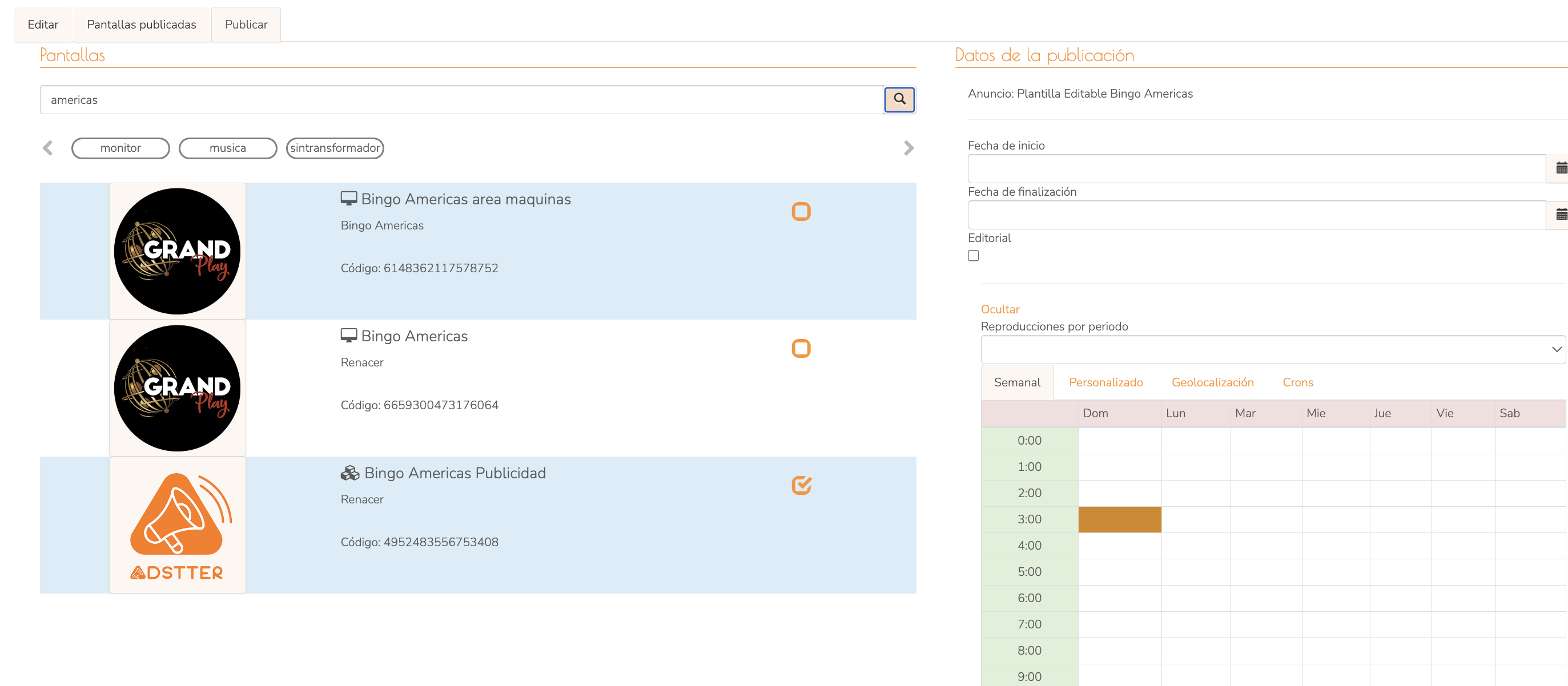Switch to the Crons tab
The width and height of the screenshot is (1568, 686).
(x=1298, y=382)
